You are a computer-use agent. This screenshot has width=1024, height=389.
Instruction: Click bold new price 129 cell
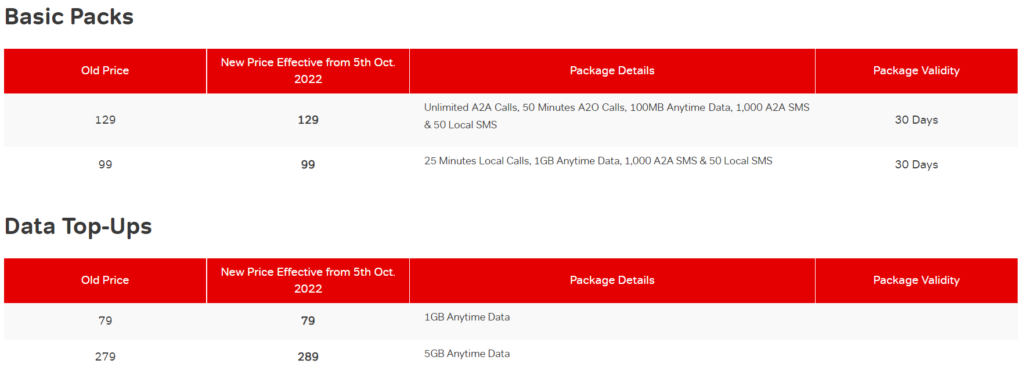pyautogui.click(x=308, y=120)
